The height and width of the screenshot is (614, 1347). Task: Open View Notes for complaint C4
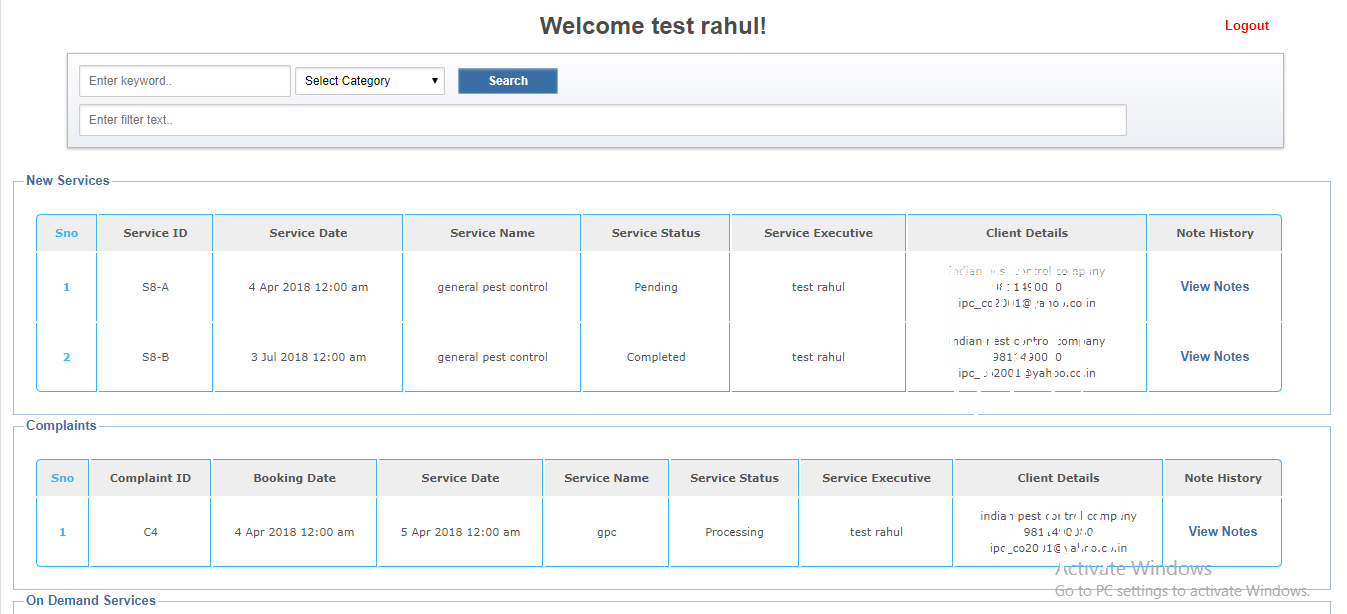pos(1222,532)
